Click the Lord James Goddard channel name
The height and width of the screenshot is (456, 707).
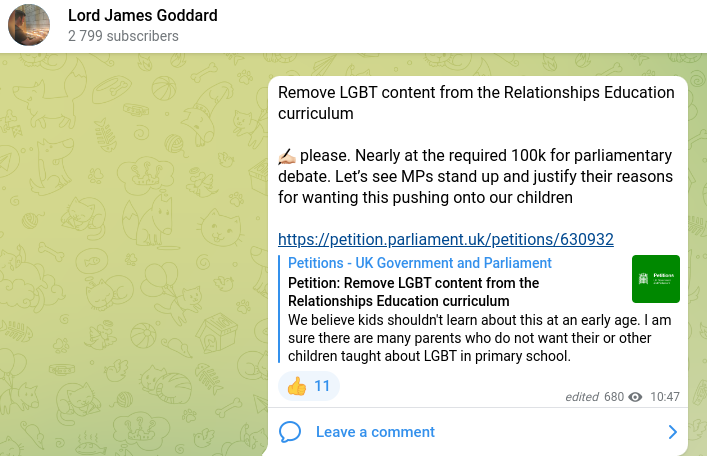click(x=142, y=15)
